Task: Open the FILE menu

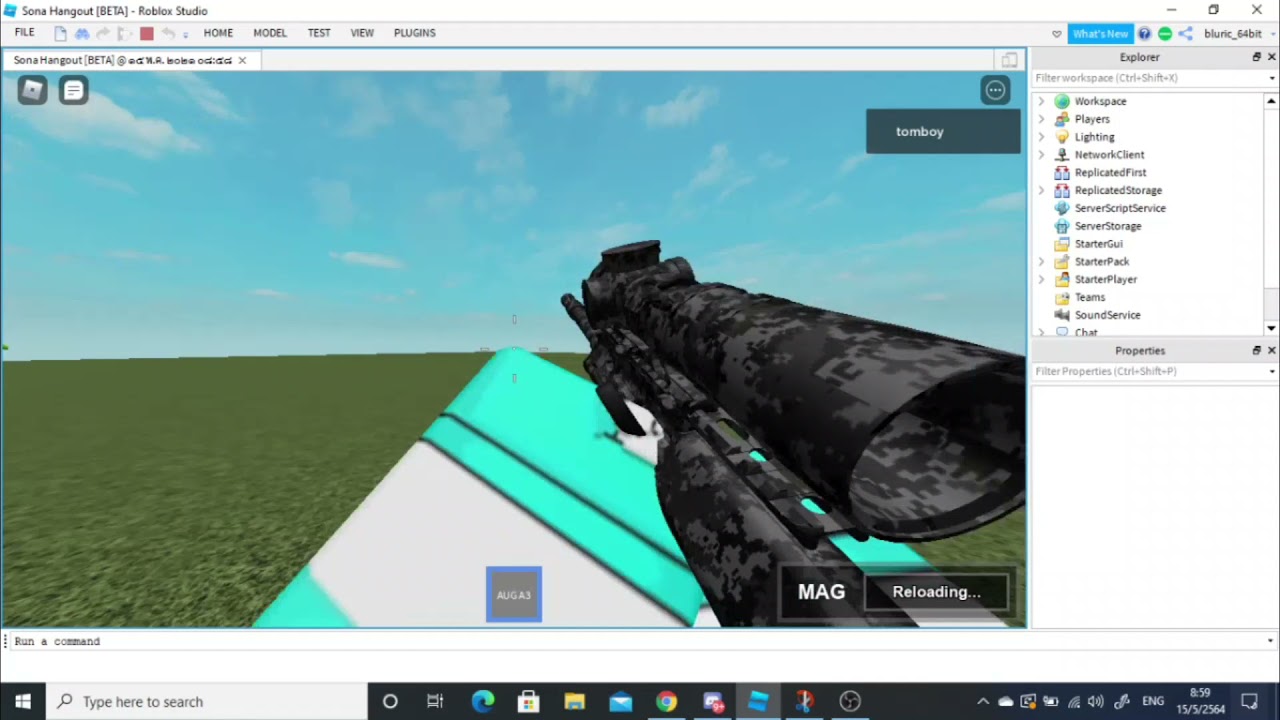Action: pos(25,33)
